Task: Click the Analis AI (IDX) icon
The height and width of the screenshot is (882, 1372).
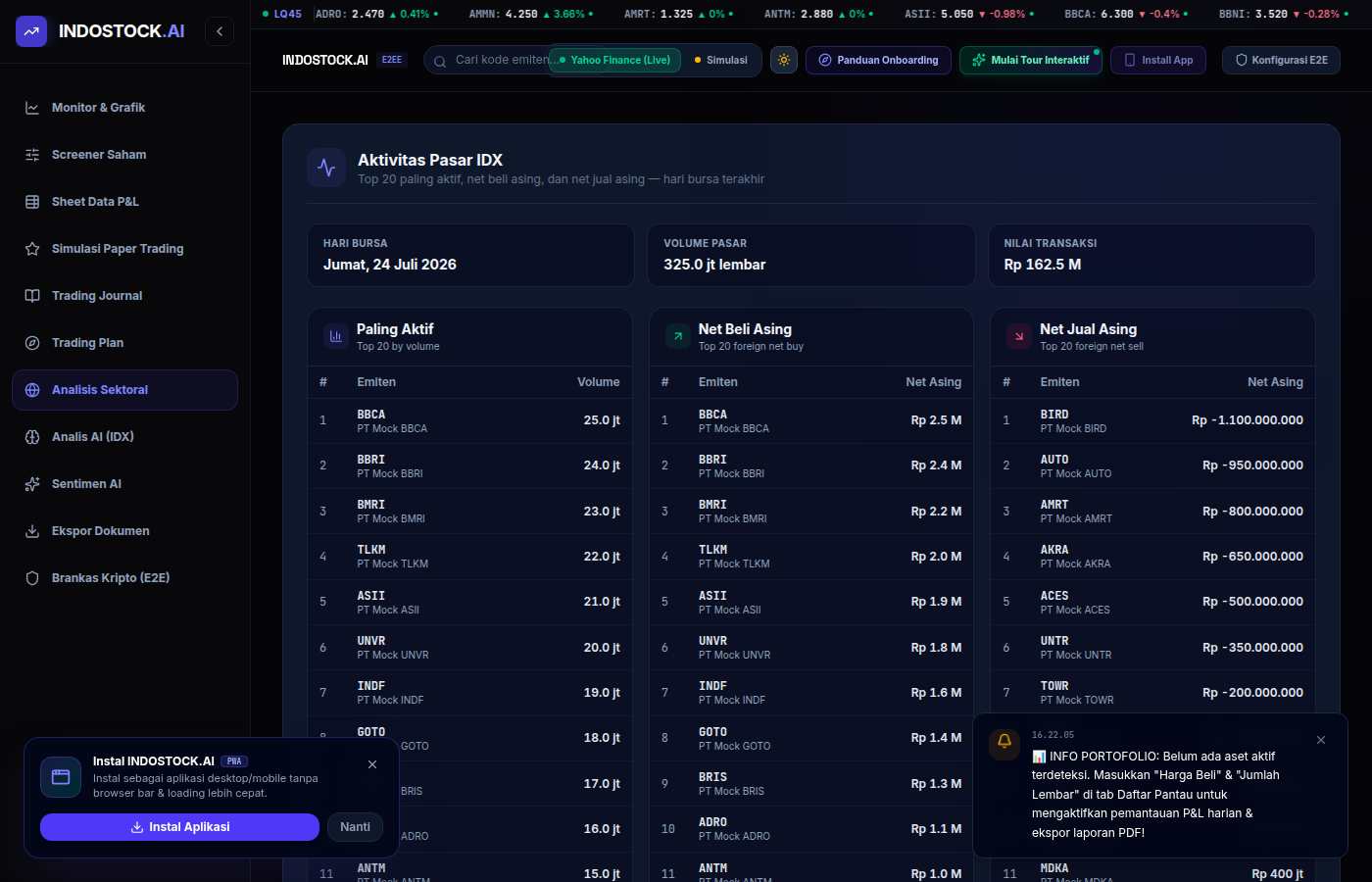Action: click(x=32, y=437)
